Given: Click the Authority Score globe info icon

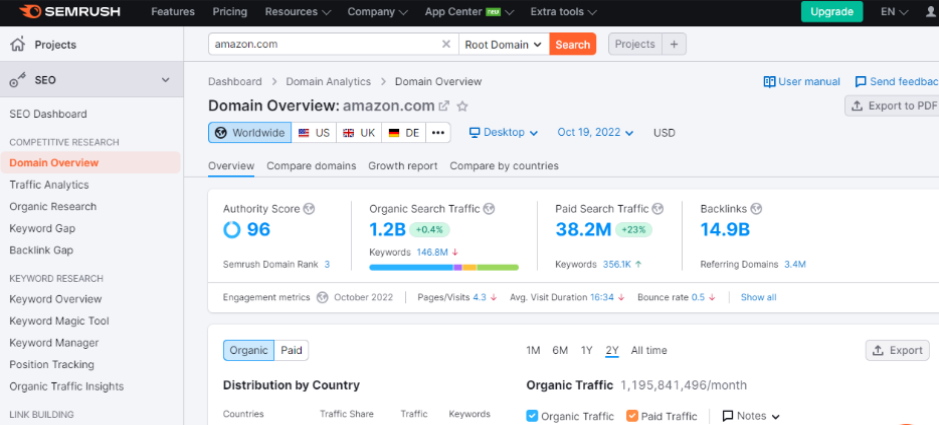Looking at the screenshot, I should pos(309,209).
